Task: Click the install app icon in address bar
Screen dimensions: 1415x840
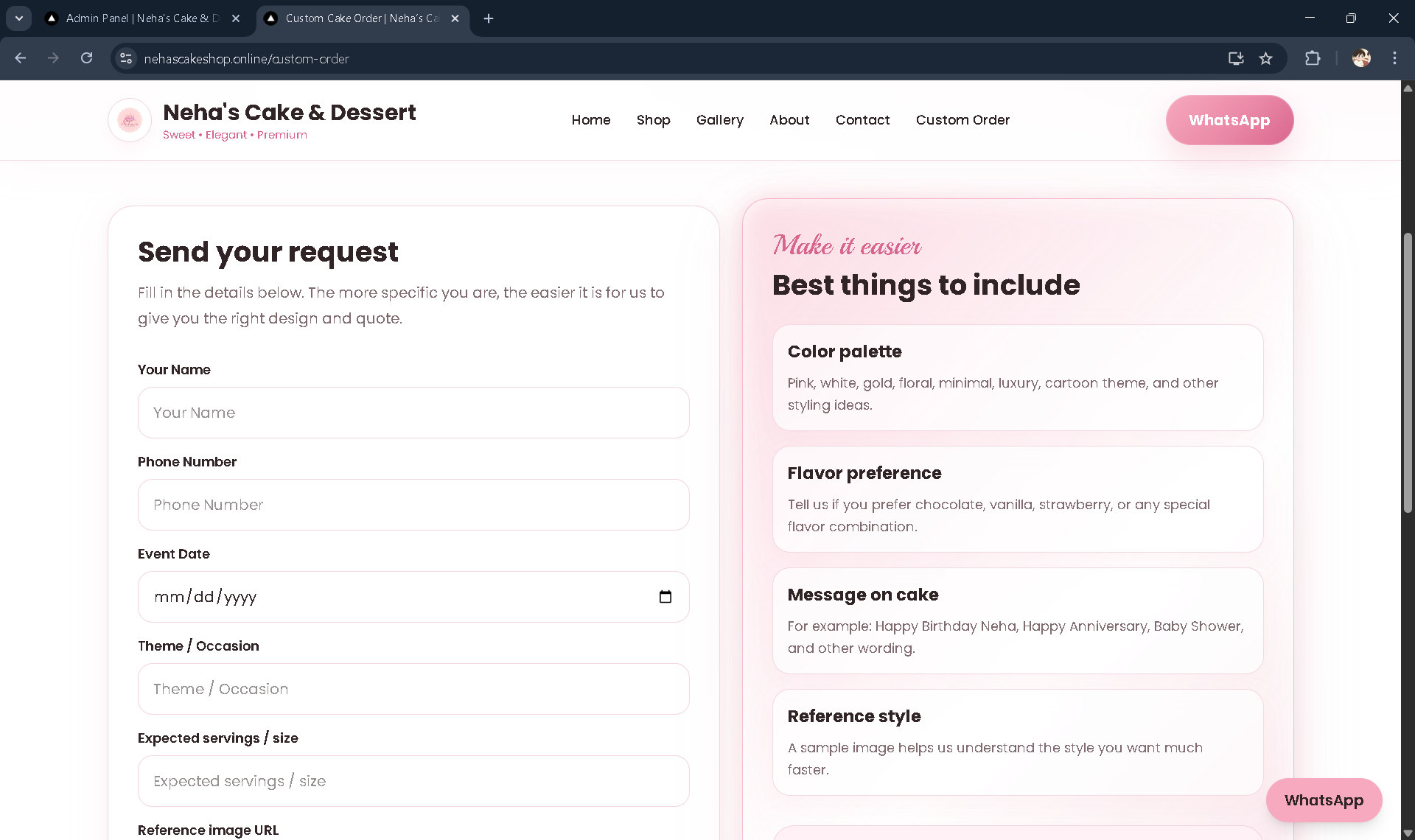Action: (x=1236, y=58)
